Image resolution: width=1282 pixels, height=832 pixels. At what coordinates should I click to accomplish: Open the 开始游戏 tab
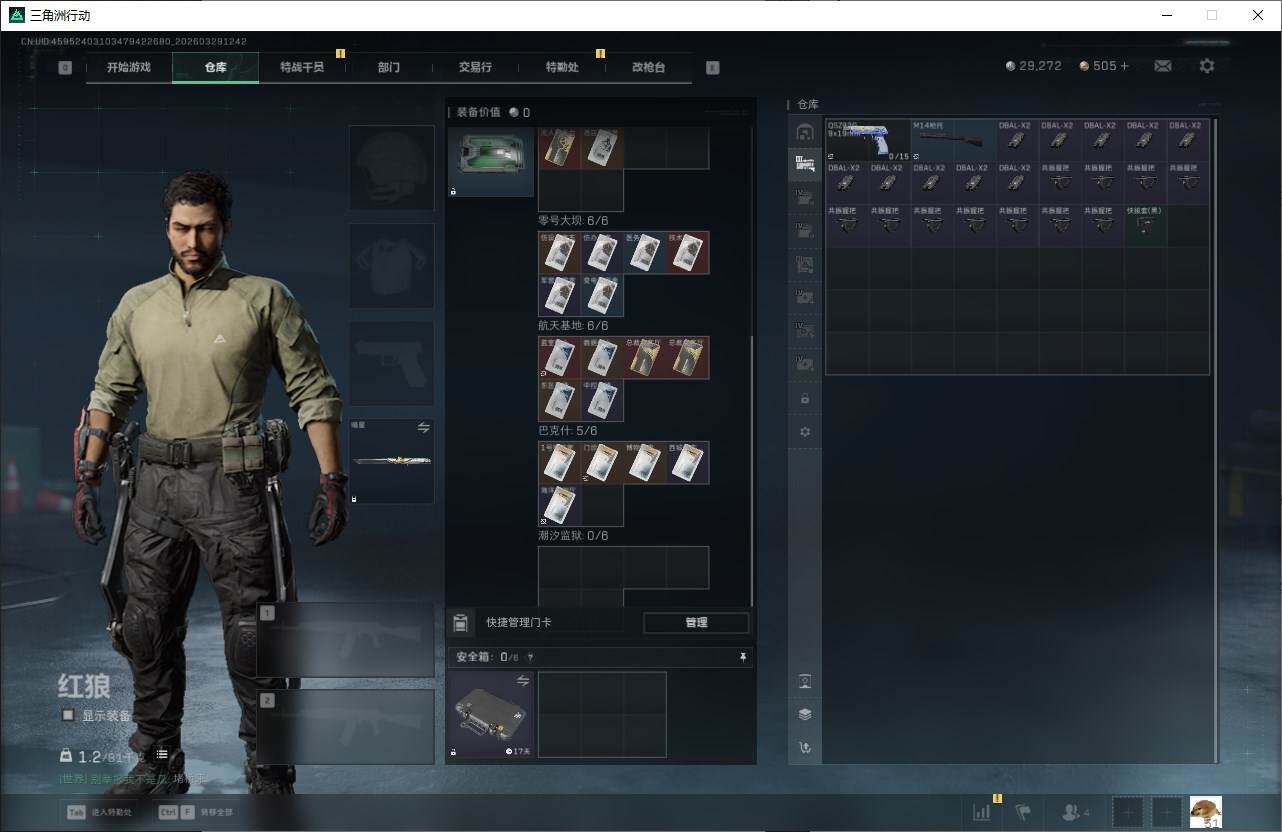coord(129,67)
